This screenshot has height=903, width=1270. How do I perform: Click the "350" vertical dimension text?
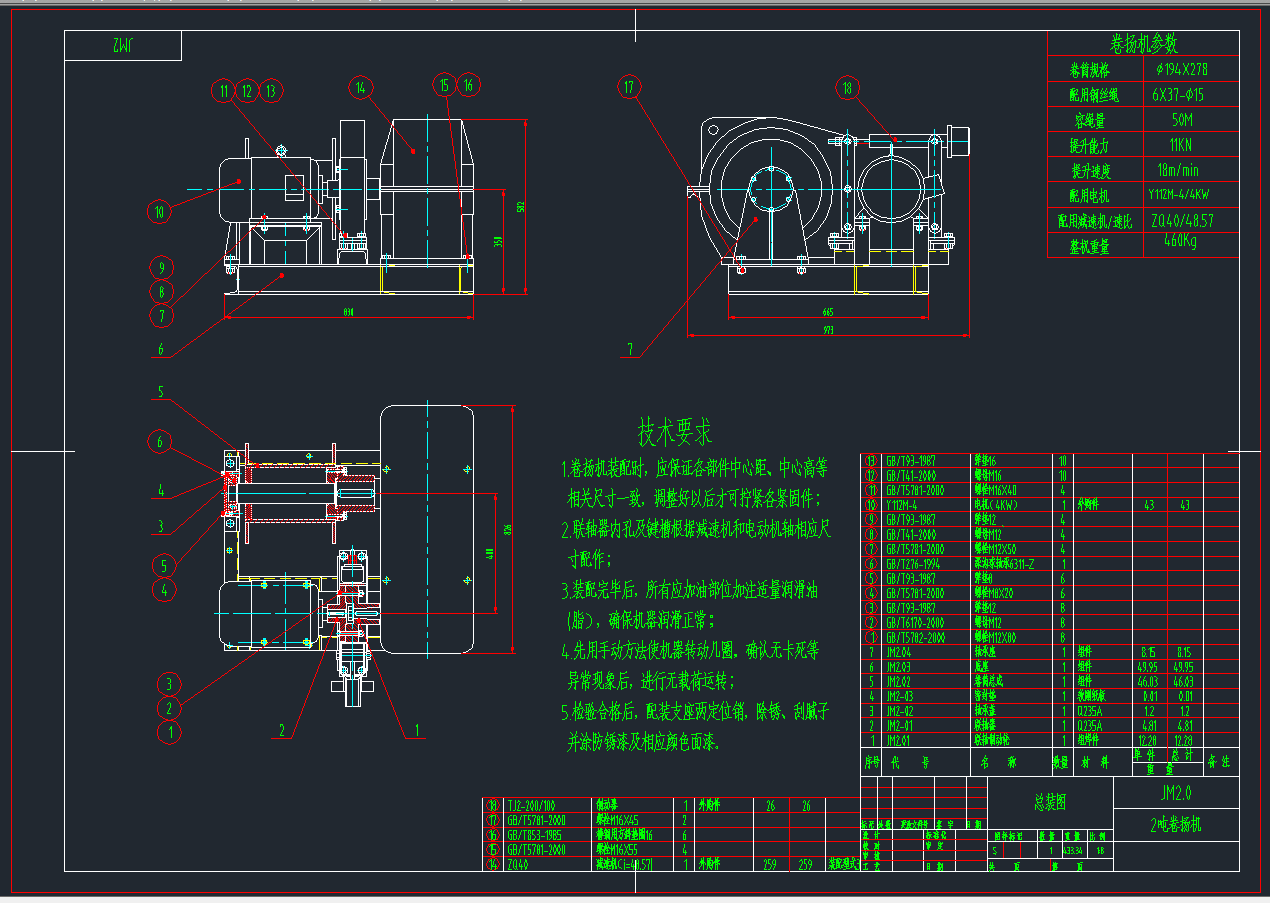pos(497,242)
